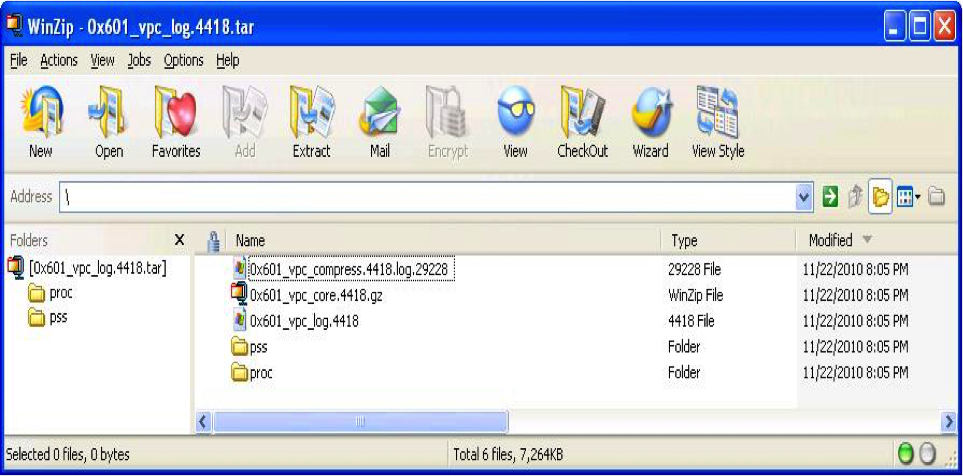Close the Folders pane with X

(x=179, y=240)
